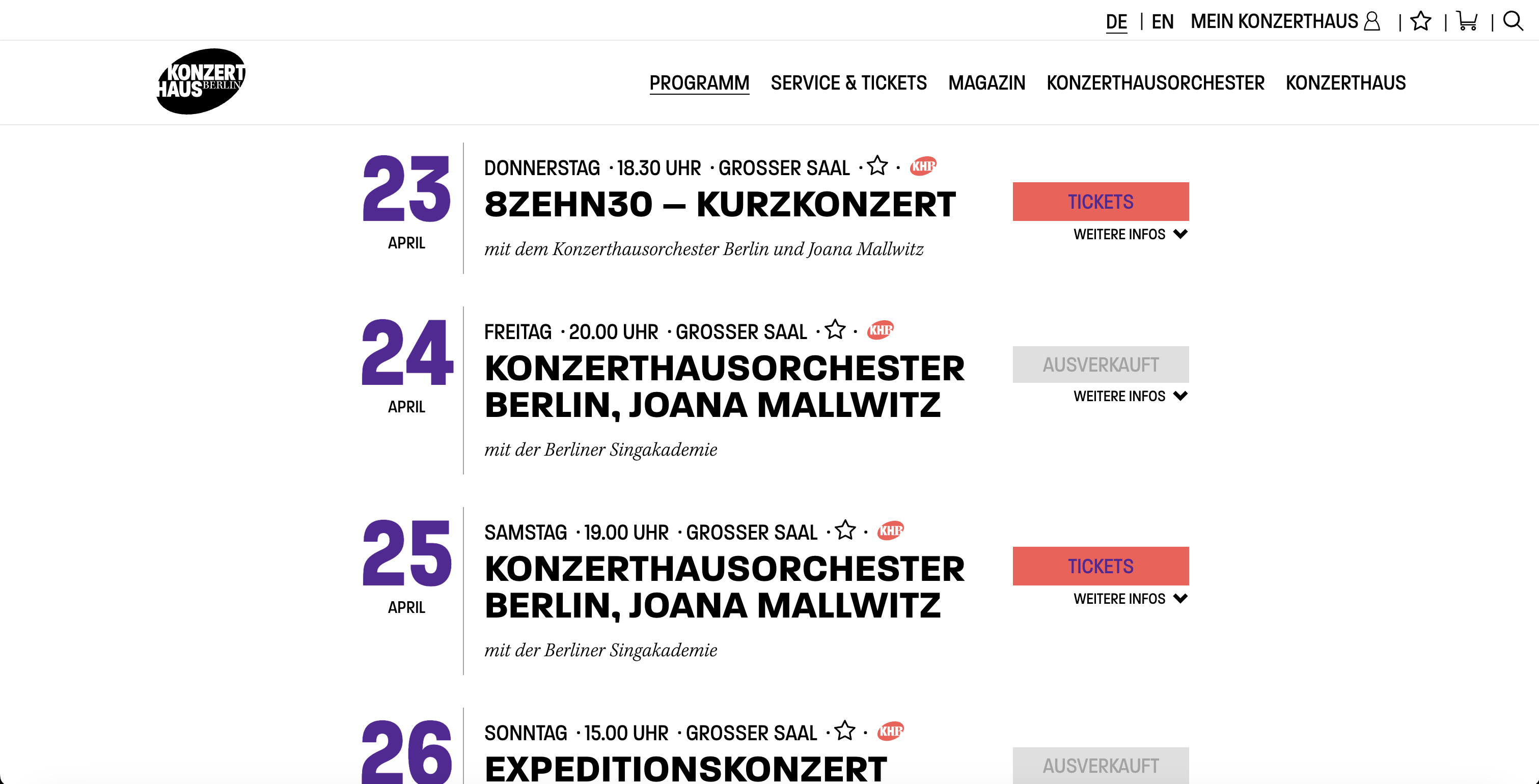Click KHB badge on April 23 event

(923, 166)
